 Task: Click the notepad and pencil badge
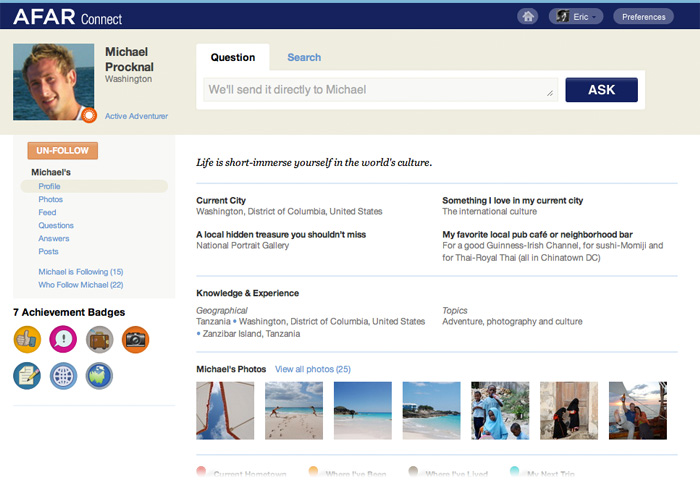click(x=27, y=376)
